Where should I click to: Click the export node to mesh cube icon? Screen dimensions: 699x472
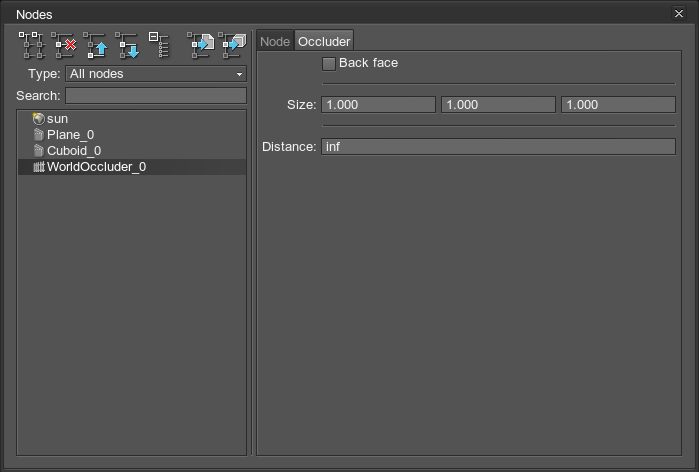[x=232, y=45]
